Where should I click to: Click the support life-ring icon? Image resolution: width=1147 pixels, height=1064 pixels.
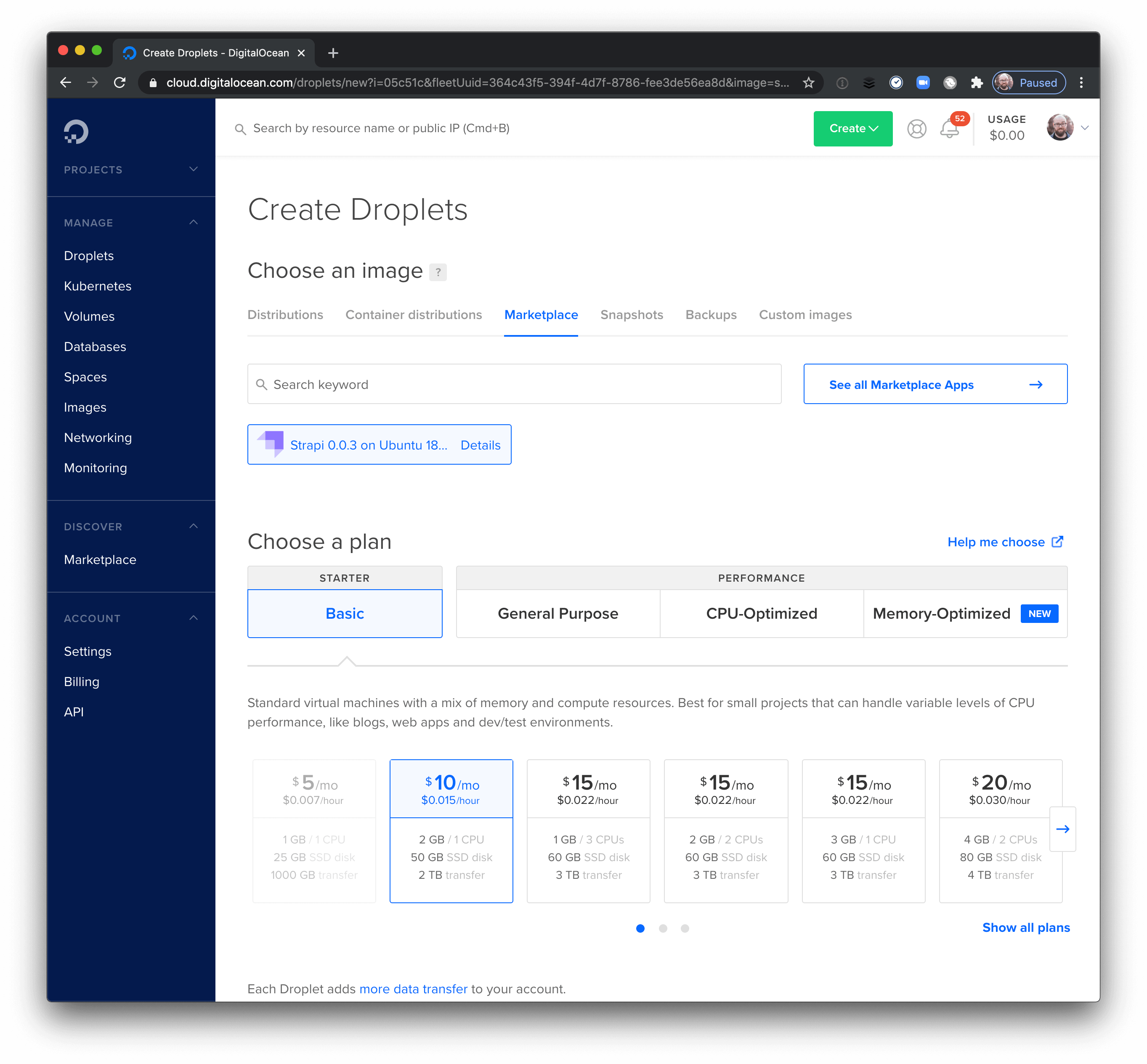(x=917, y=128)
